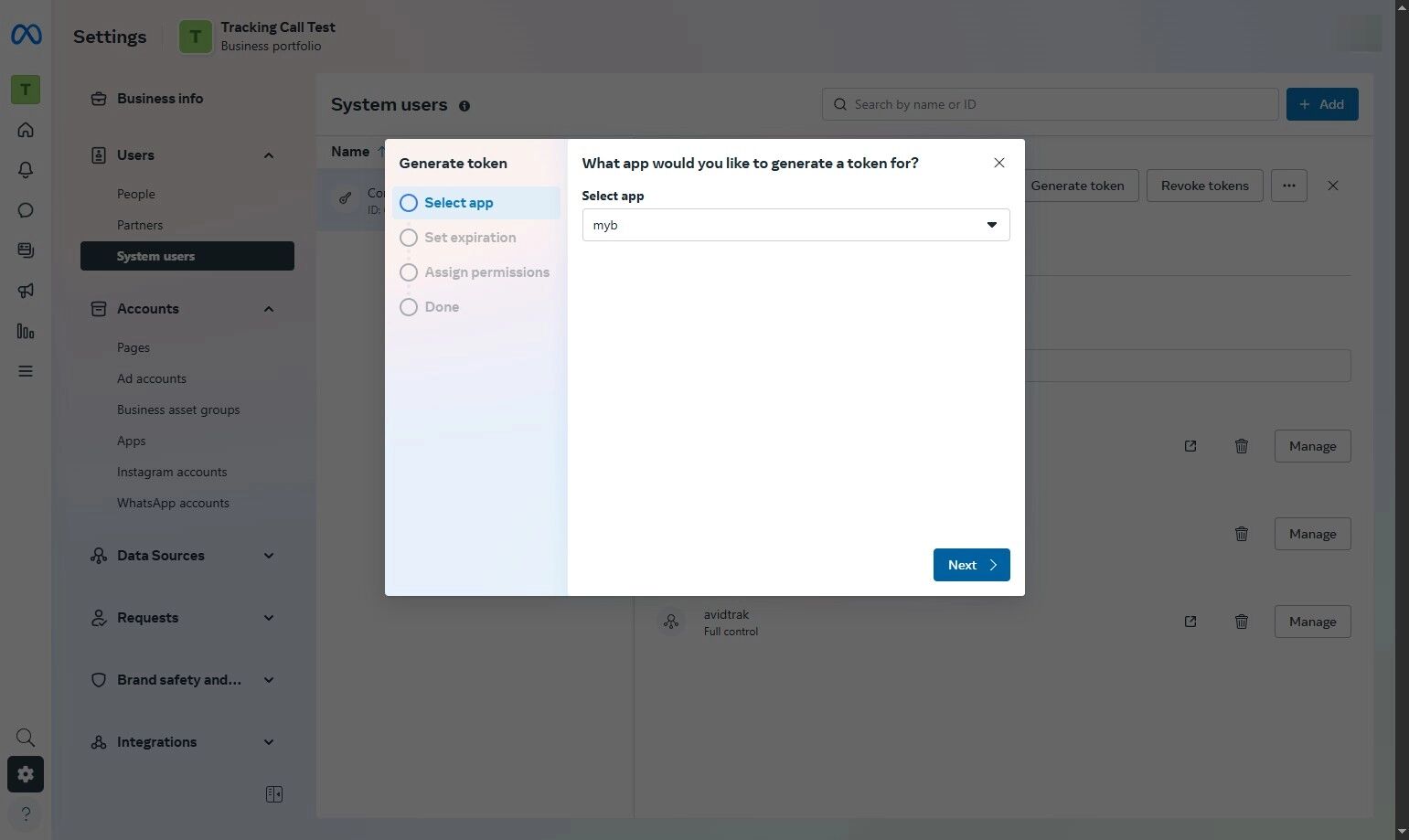Viewport: 1409px width, 840px height.
Task: Switch to System users in the sidebar
Action: coord(155,256)
